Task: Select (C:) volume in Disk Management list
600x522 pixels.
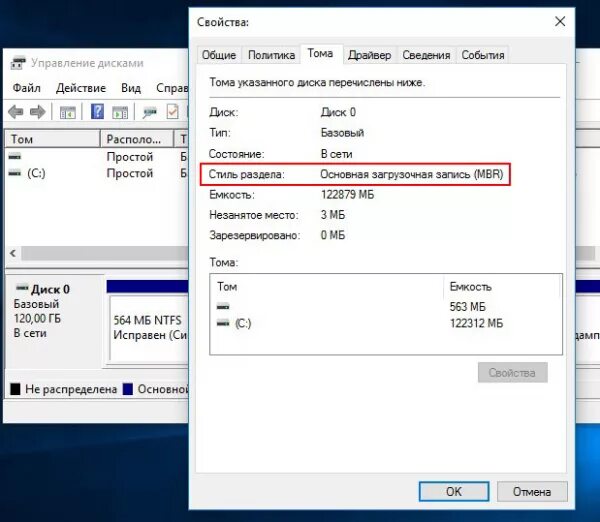Action: 36,173
